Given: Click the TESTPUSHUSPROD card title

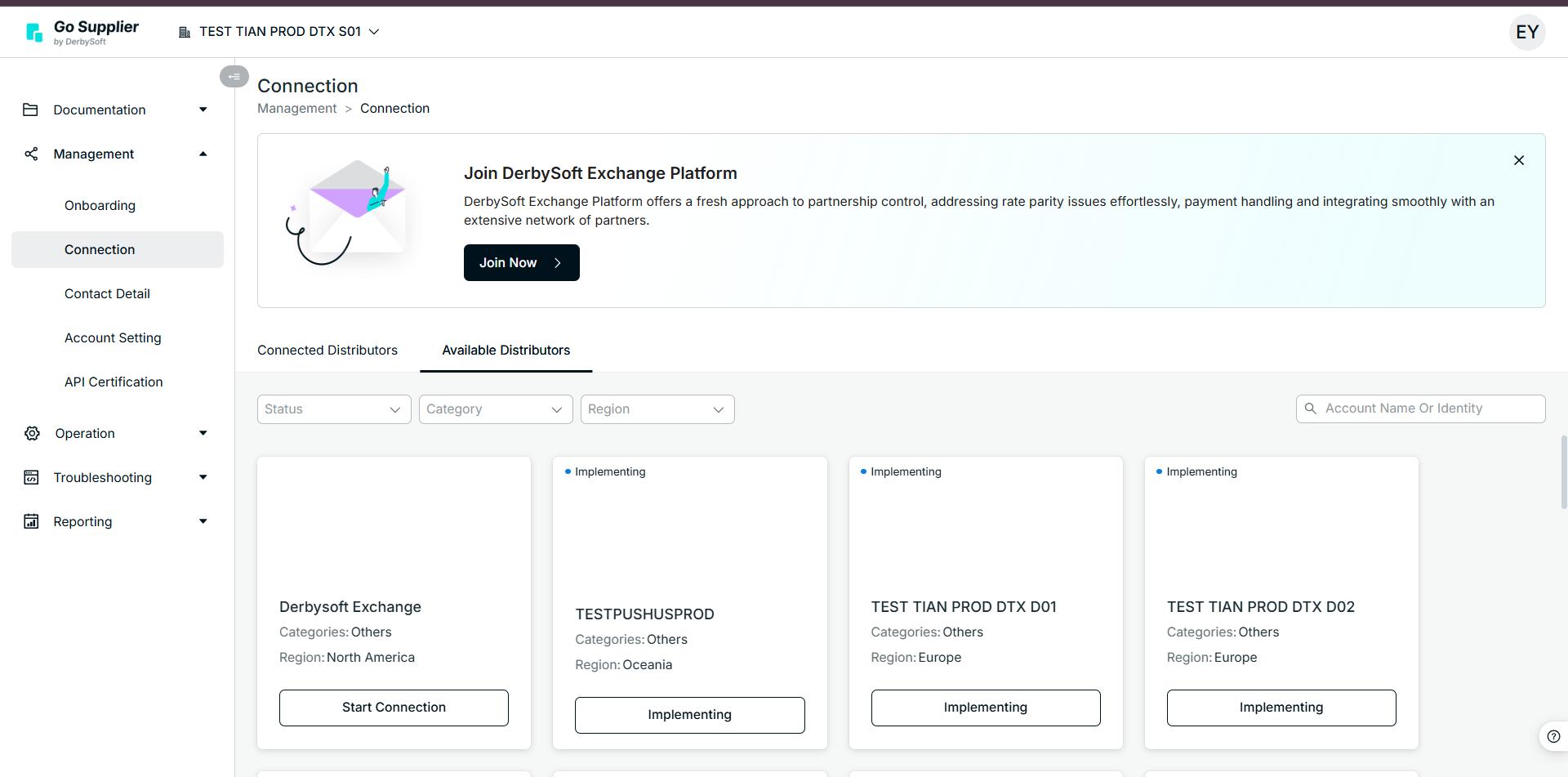Looking at the screenshot, I should click(x=645, y=614).
